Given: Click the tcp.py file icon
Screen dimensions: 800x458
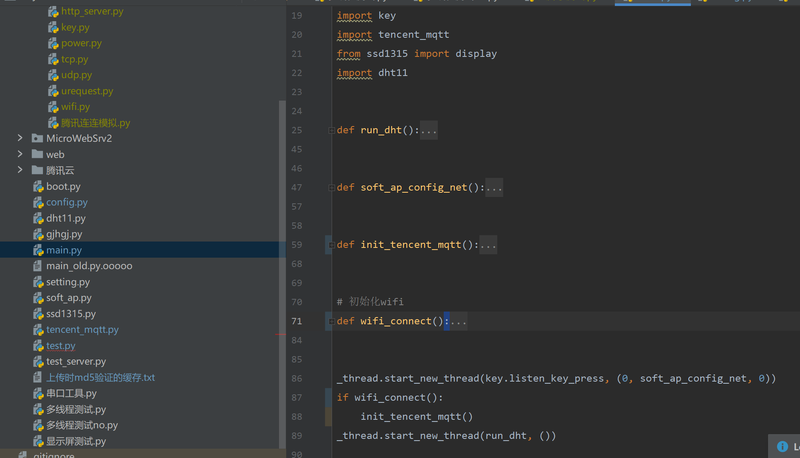Looking at the screenshot, I should point(53,59).
